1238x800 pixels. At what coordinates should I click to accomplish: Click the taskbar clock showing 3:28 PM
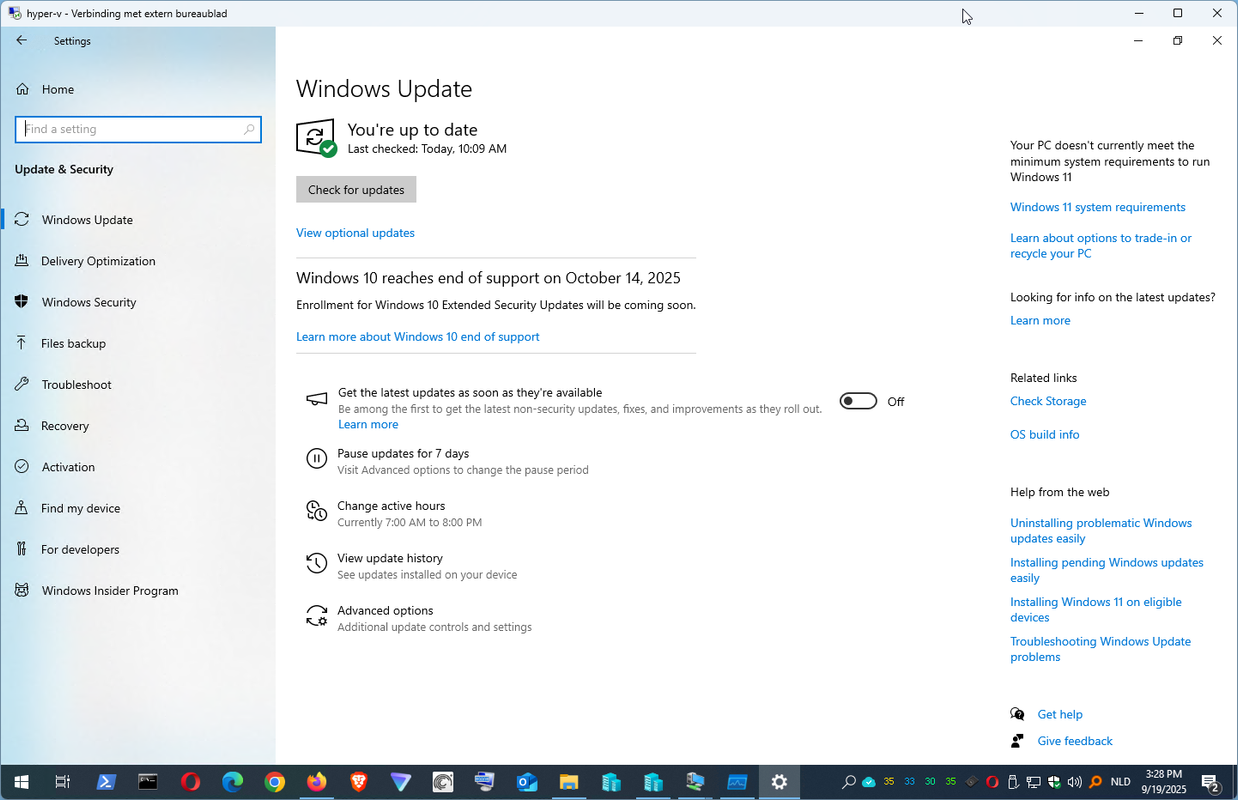(1164, 782)
